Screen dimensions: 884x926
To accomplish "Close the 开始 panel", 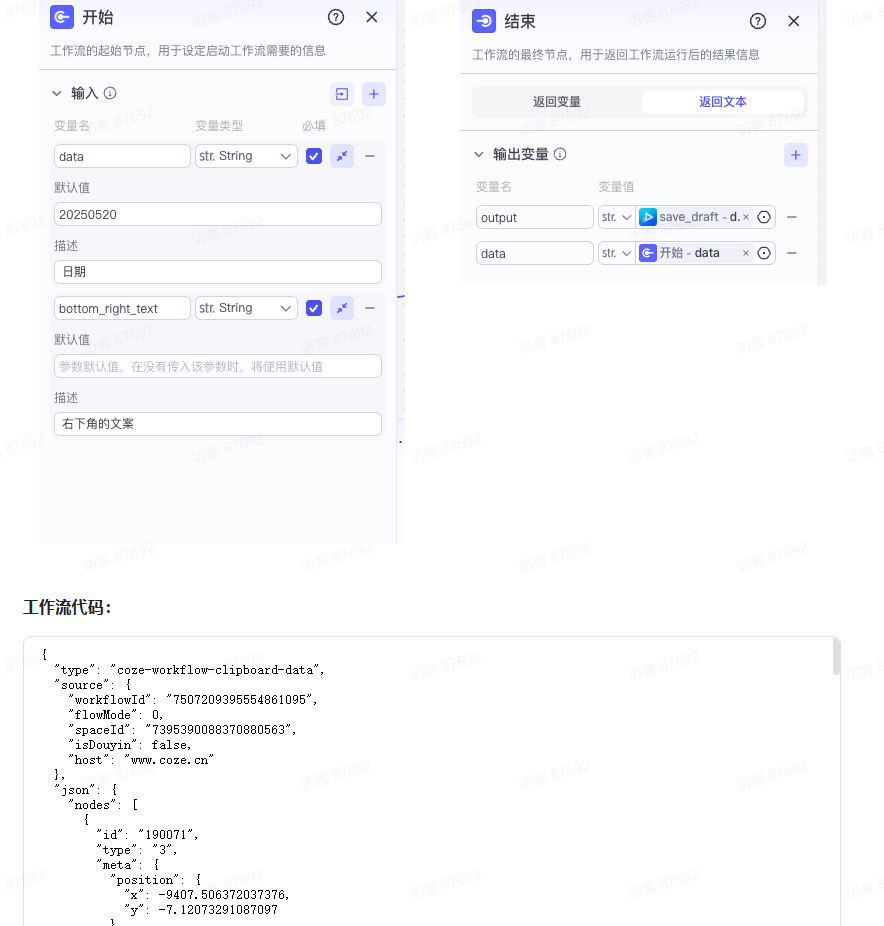I will point(371,17).
